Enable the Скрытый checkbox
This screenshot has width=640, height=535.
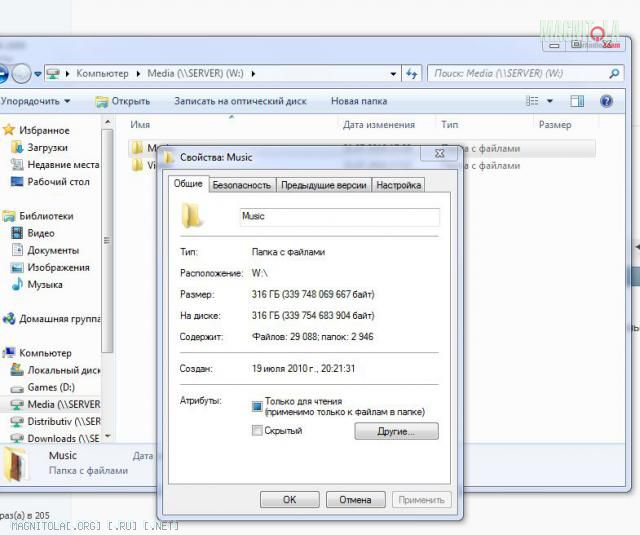pos(257,431)
